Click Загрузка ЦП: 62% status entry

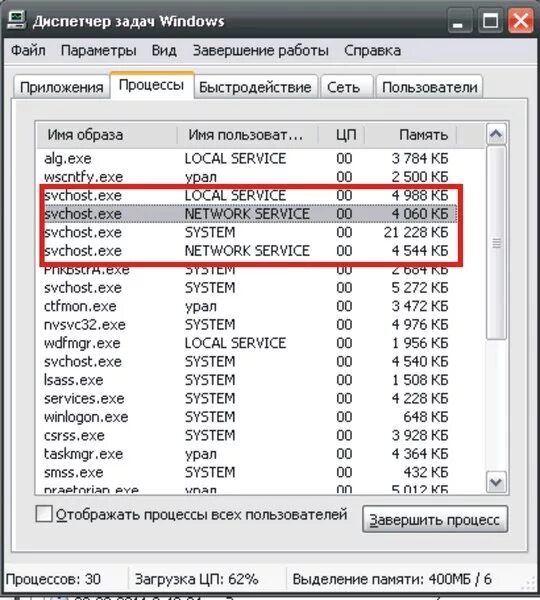(196, 579)
